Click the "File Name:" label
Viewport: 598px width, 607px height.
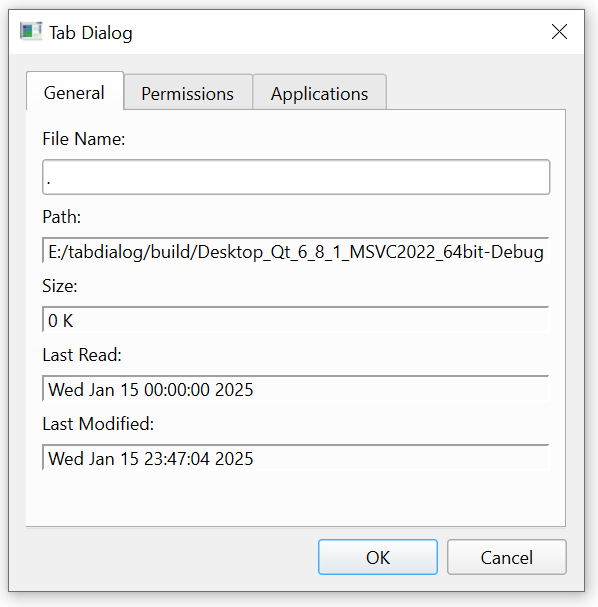(x=84, y=139)
